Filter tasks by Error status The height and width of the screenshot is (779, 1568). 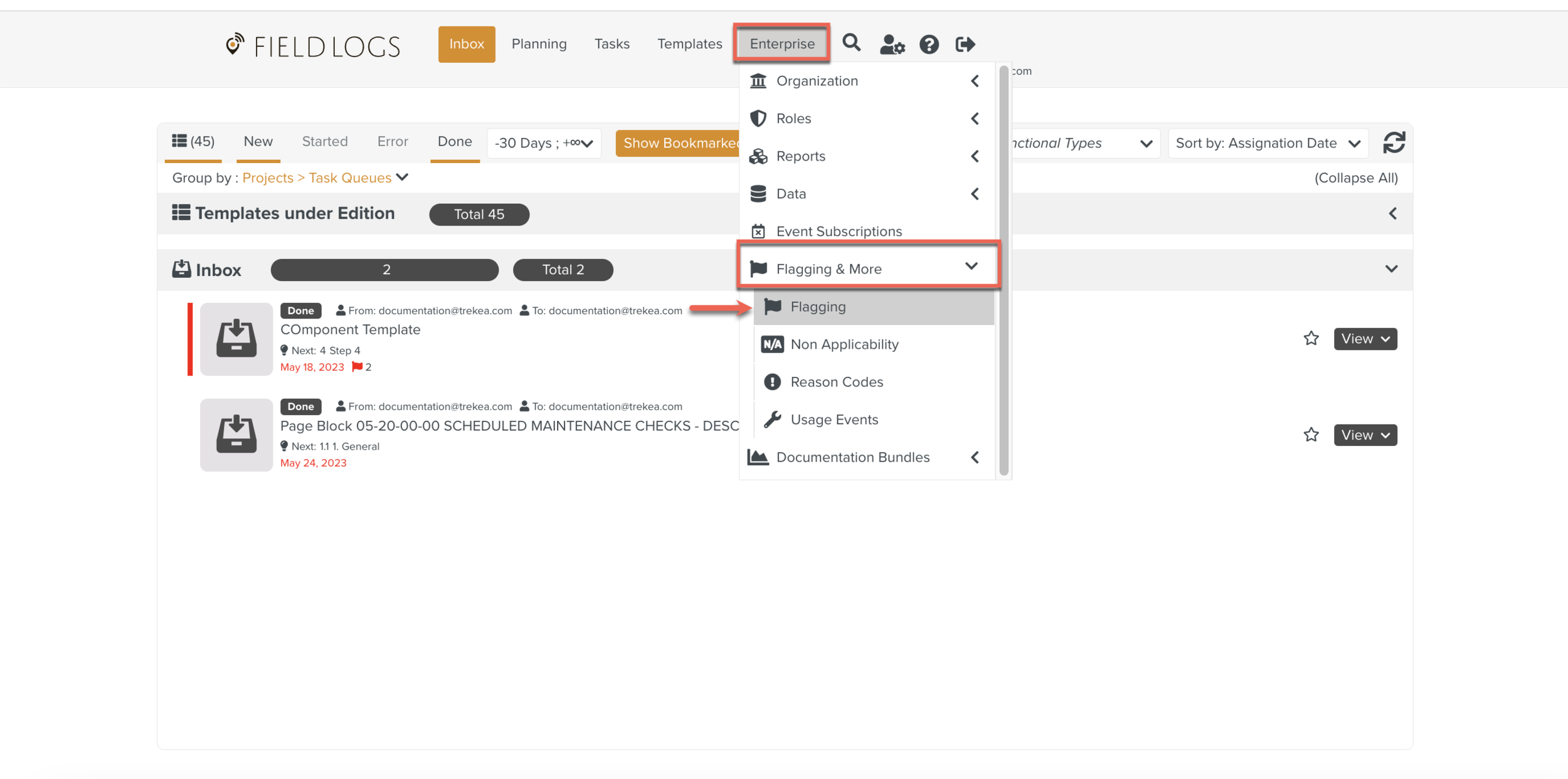[393, 142]
